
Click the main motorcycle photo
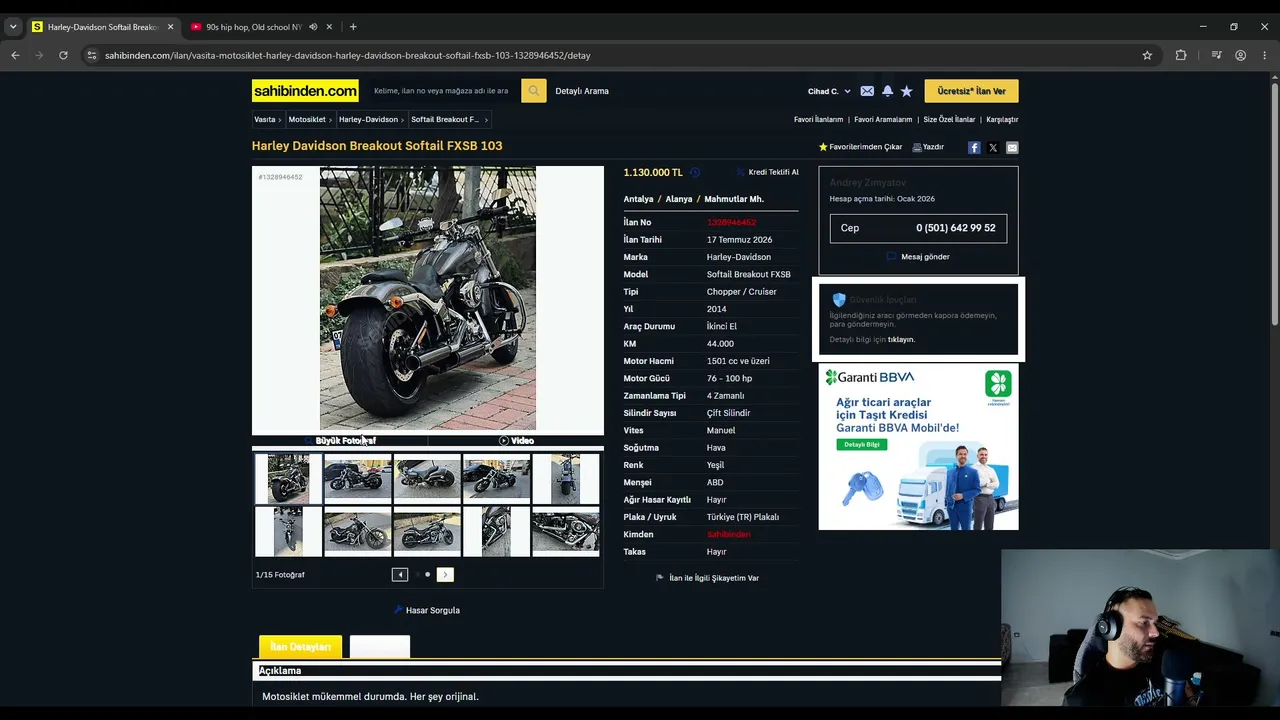pyautogui.click(x=428, y=298)
